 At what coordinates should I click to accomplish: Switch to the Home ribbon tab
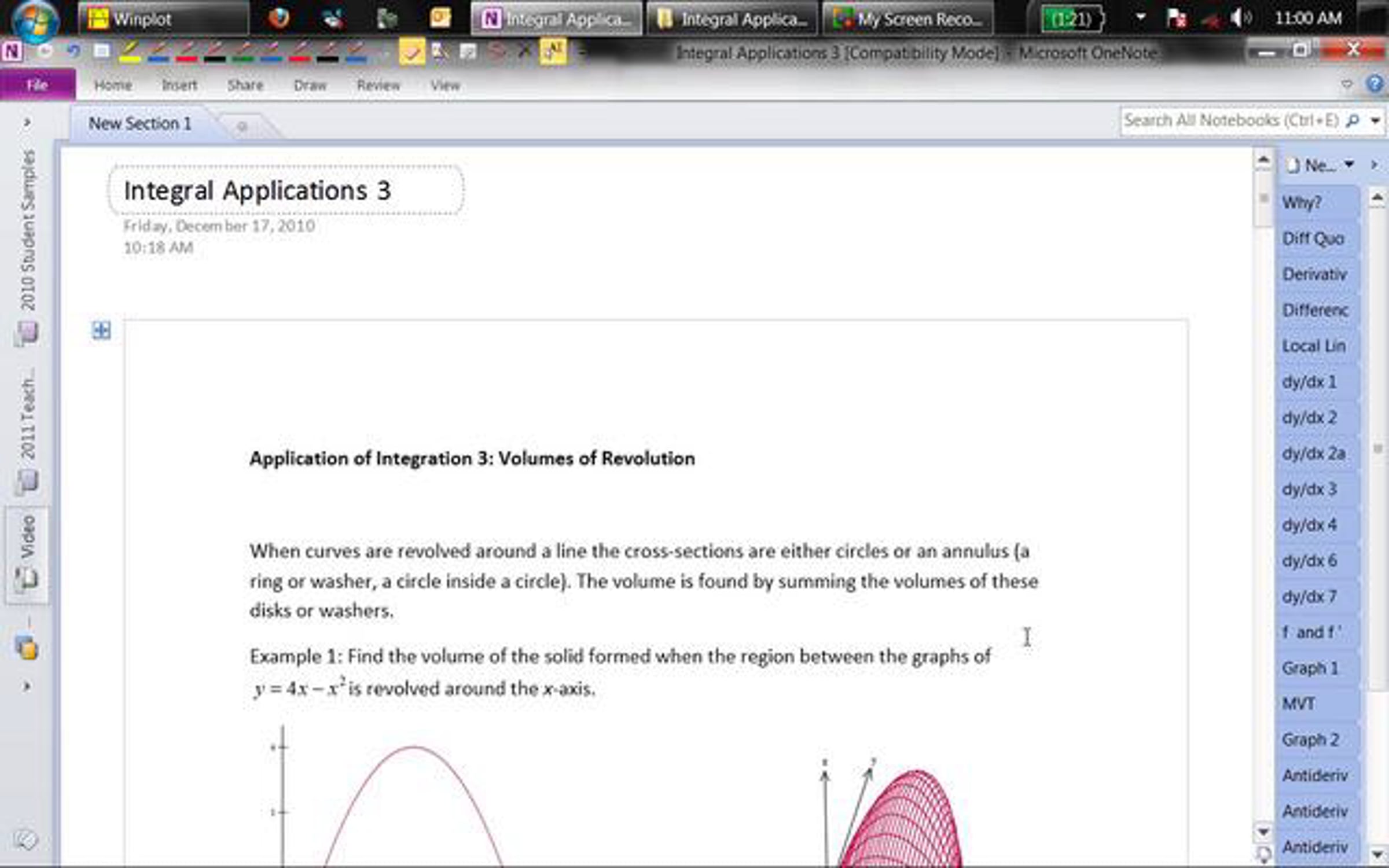click(x=113, y=85)
